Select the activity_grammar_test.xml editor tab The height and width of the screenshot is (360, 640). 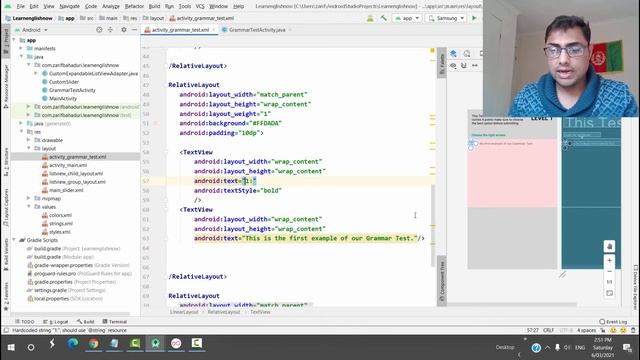pos(180,30)
